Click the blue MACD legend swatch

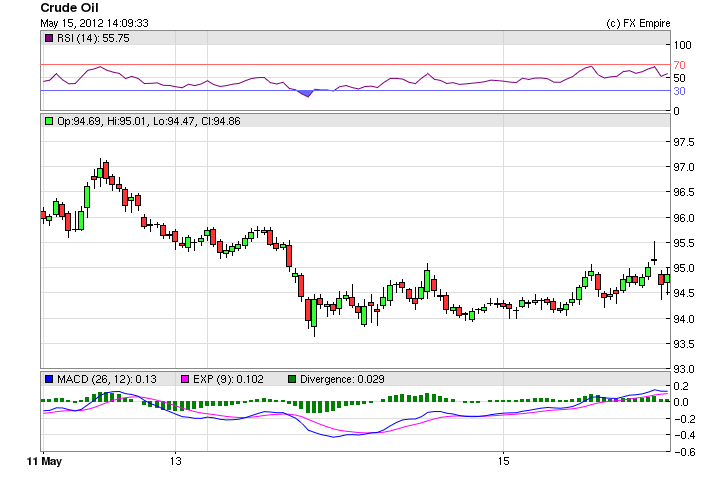click(x=49, y=379)
